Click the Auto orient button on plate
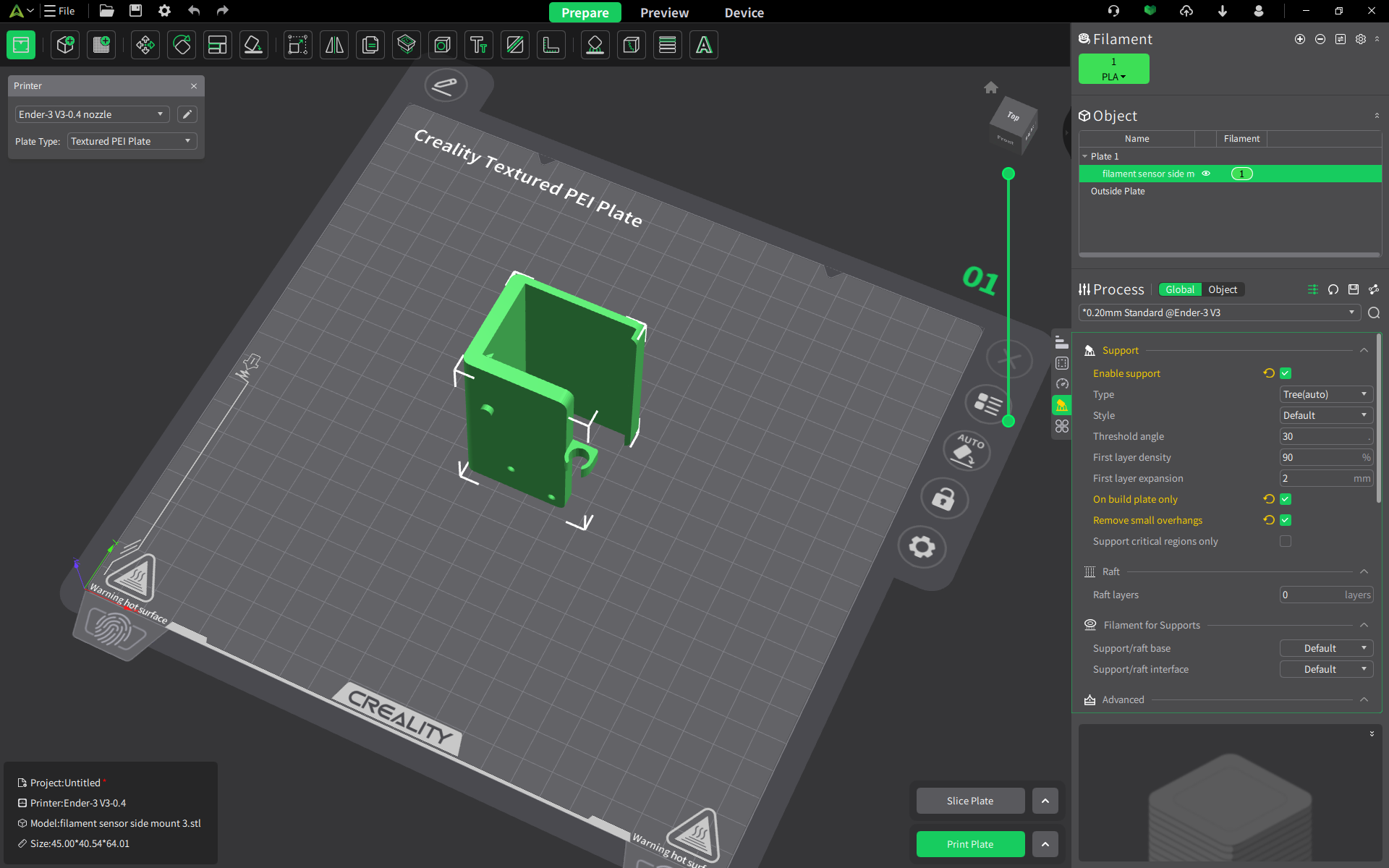 [966, 450]
